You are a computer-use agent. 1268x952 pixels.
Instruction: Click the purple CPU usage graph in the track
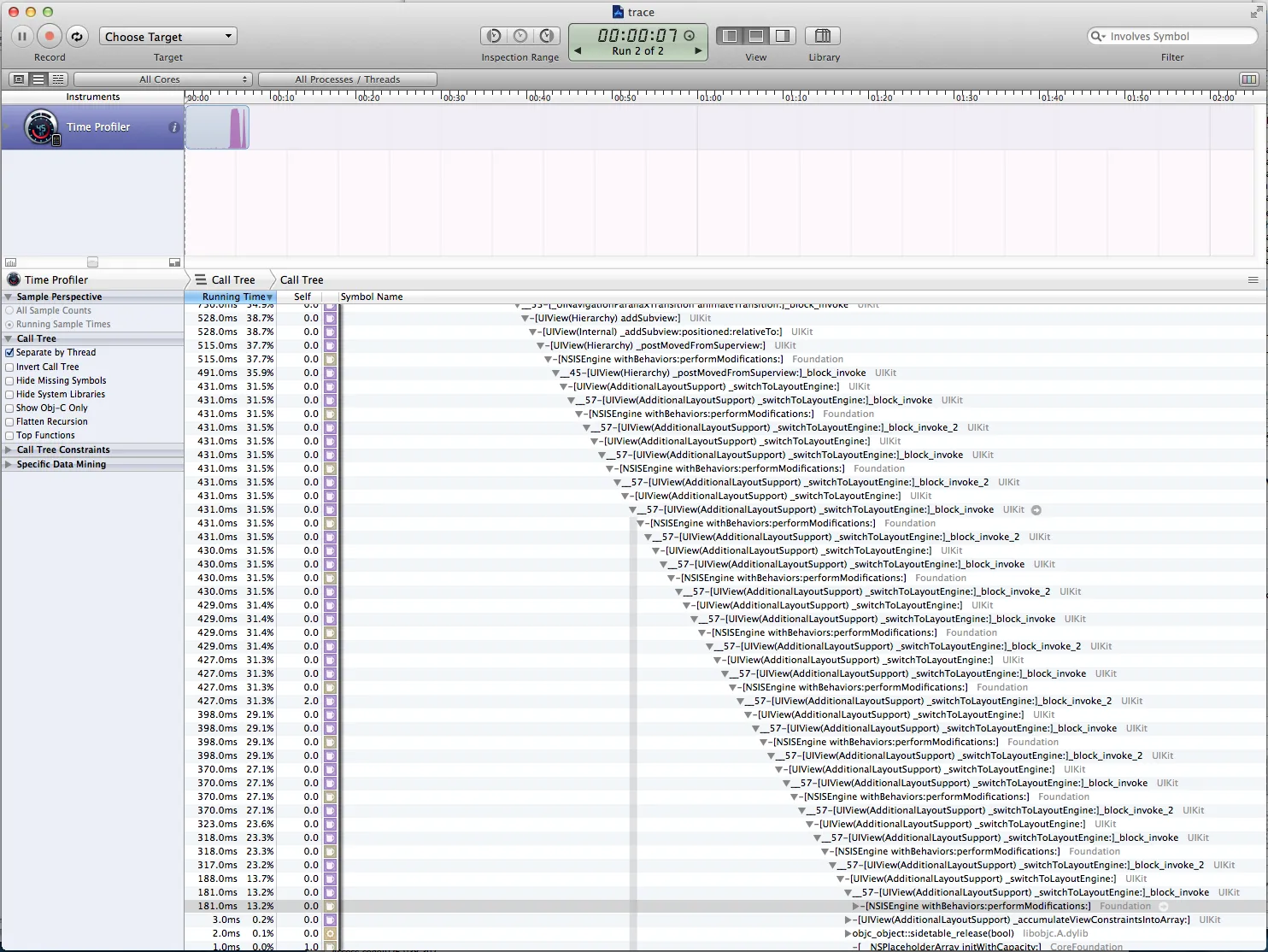(x=238, y=128)
